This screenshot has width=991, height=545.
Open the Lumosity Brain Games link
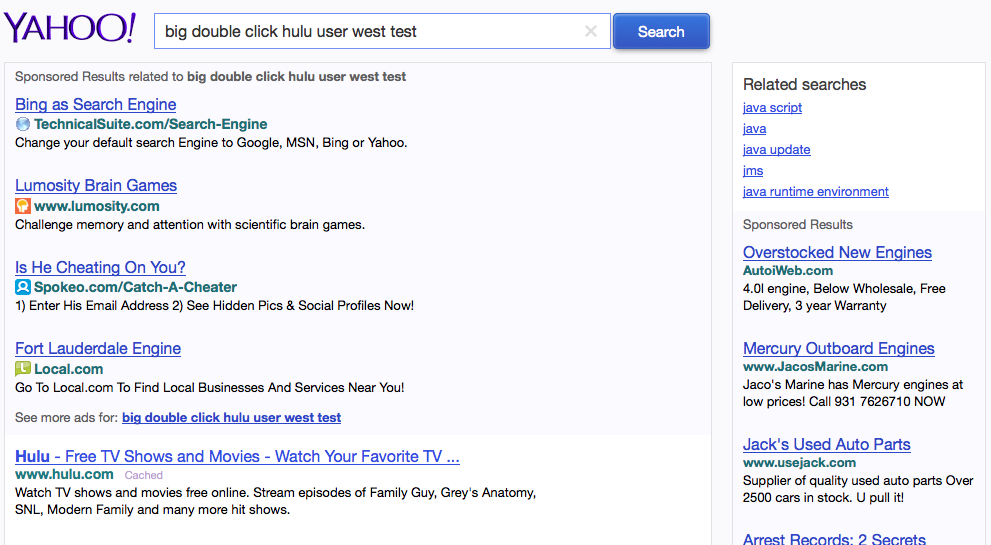[96, 185]
